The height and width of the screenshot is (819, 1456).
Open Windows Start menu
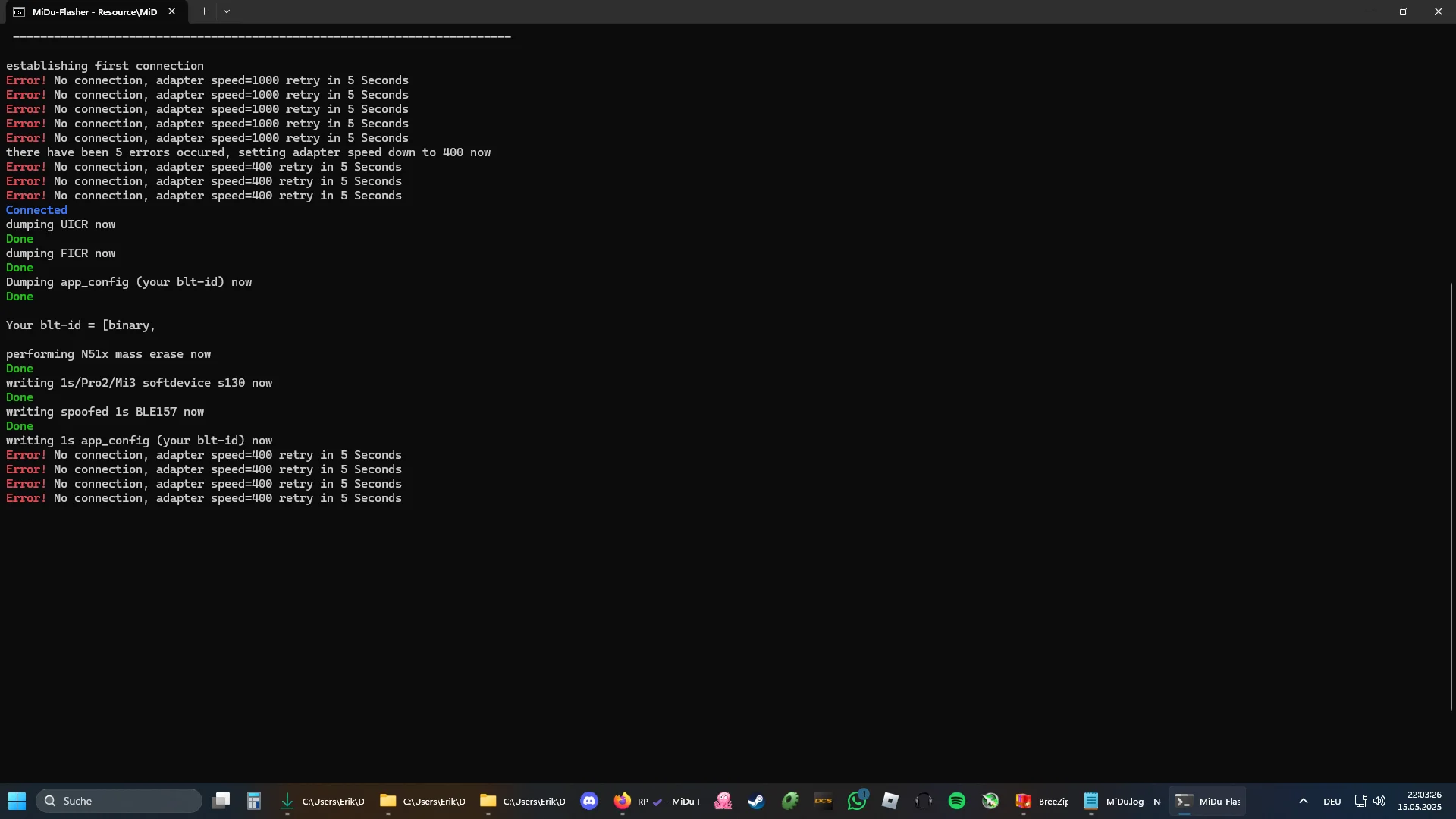click(17, 801)
